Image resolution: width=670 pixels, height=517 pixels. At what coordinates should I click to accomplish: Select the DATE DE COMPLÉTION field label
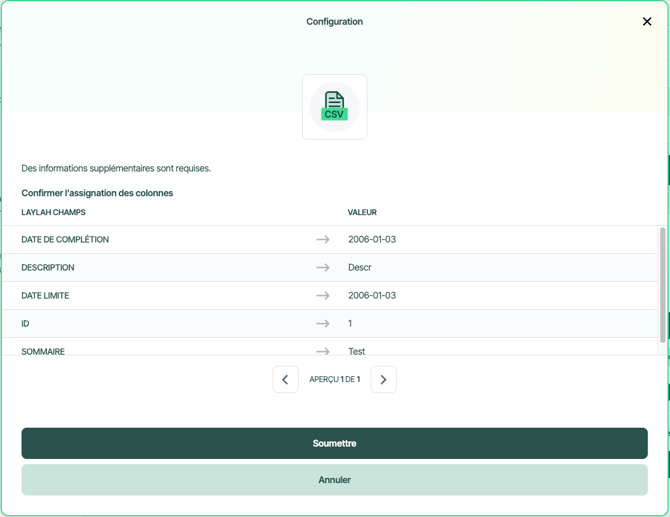(x=65, y=239)
